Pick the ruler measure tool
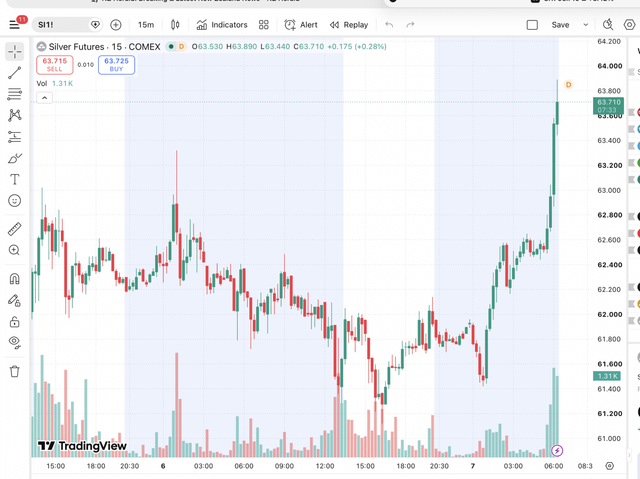The width and height of the screenshot is (640, 479). 14,229
